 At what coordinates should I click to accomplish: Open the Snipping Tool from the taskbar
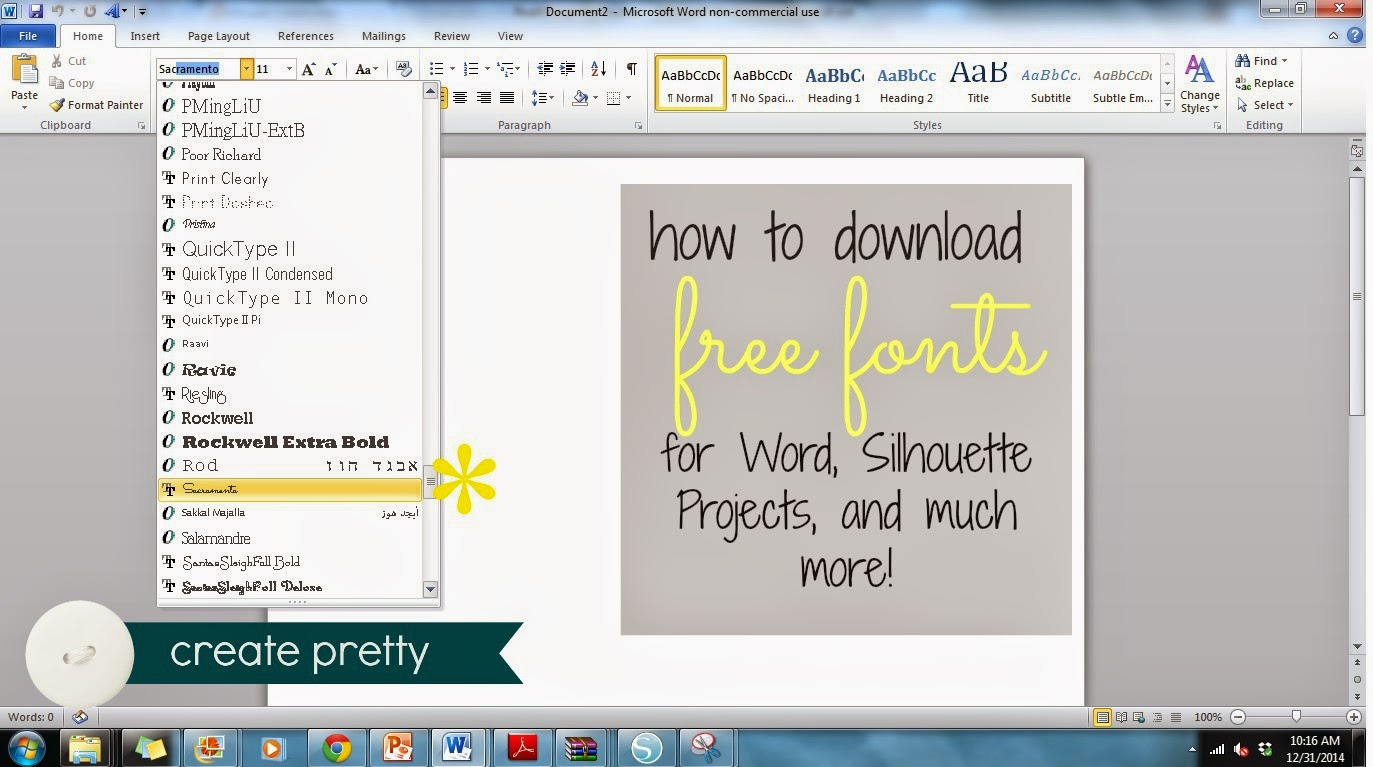706,747
